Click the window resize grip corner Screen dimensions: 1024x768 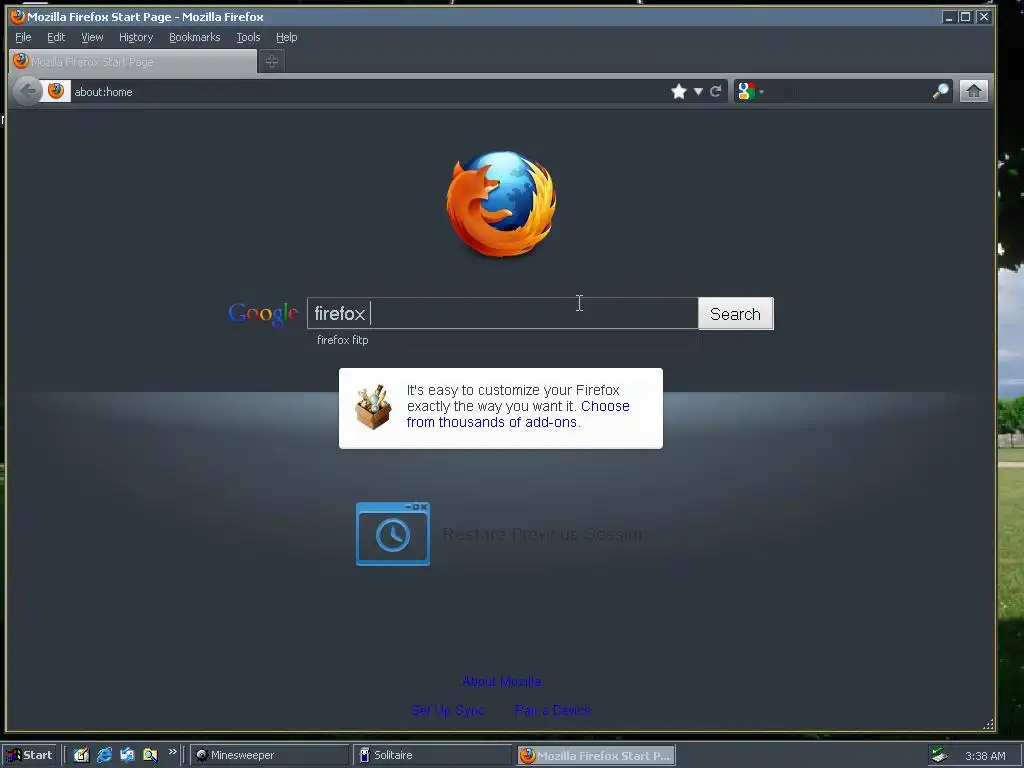click(988, 724)
